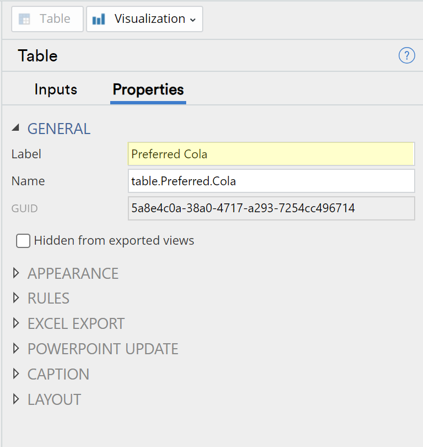The height and width of the screenshot is (447, 423).
Task: Expand the EXCEL EXPORT section
Action: tap(16, 323)
